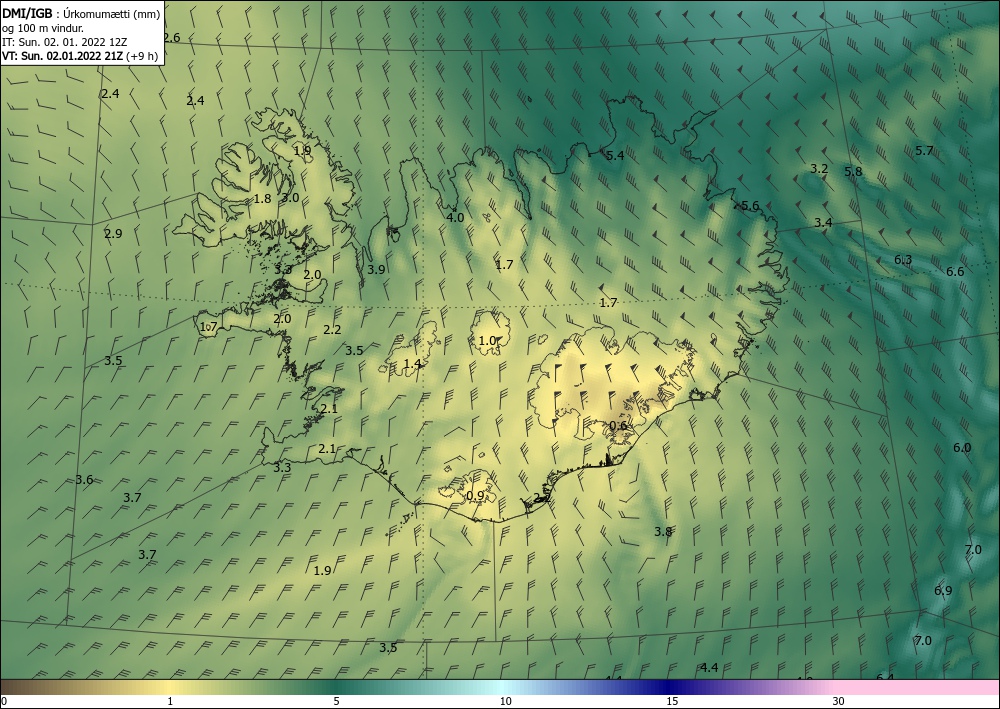Viewport: 1000px width, 709px height.
Task: Click the 'DMI/IGB : Úrkomumætti (mm)' title line
Action: (x=81, y=13)
